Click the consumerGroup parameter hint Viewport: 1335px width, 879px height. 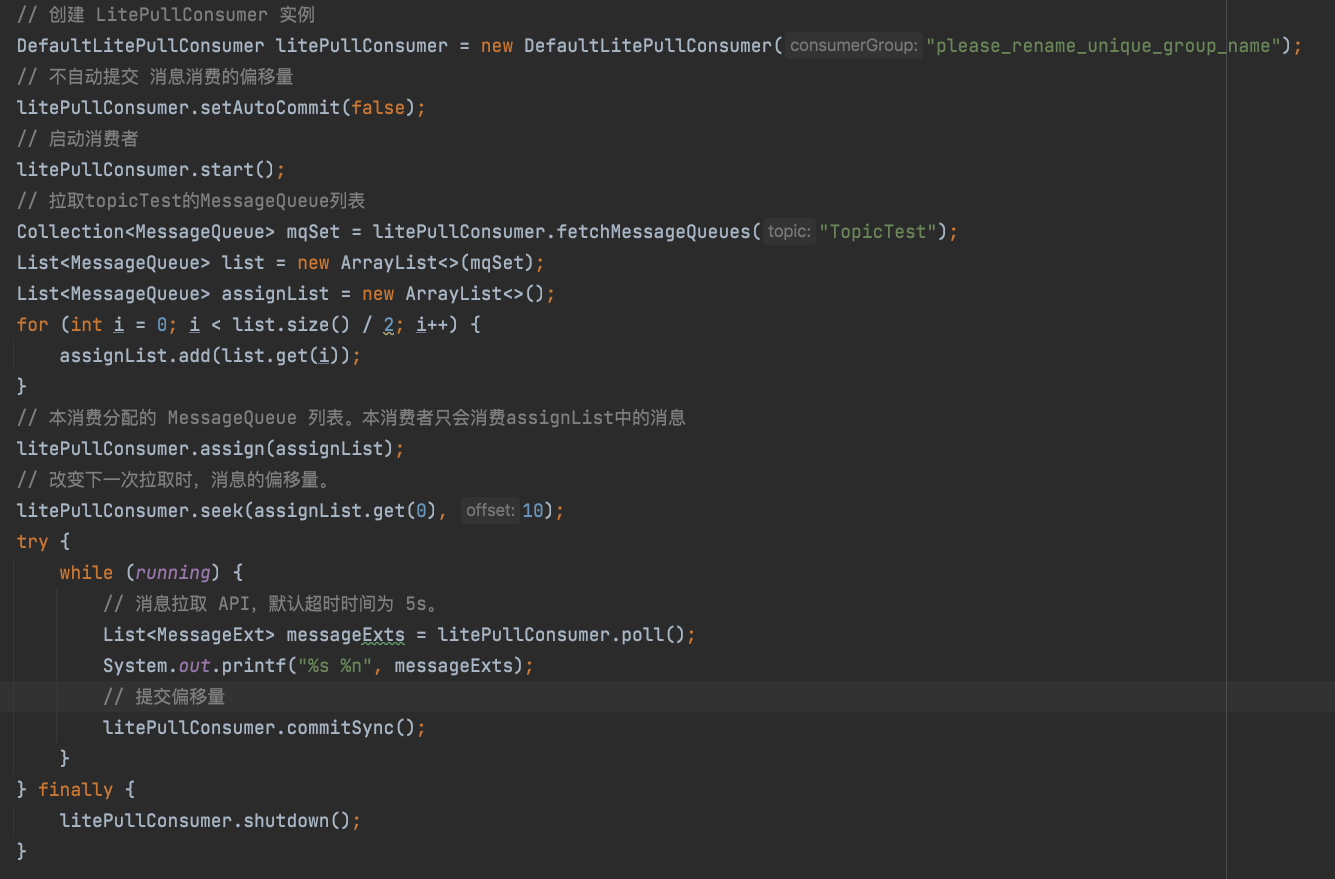click(853, 46)
